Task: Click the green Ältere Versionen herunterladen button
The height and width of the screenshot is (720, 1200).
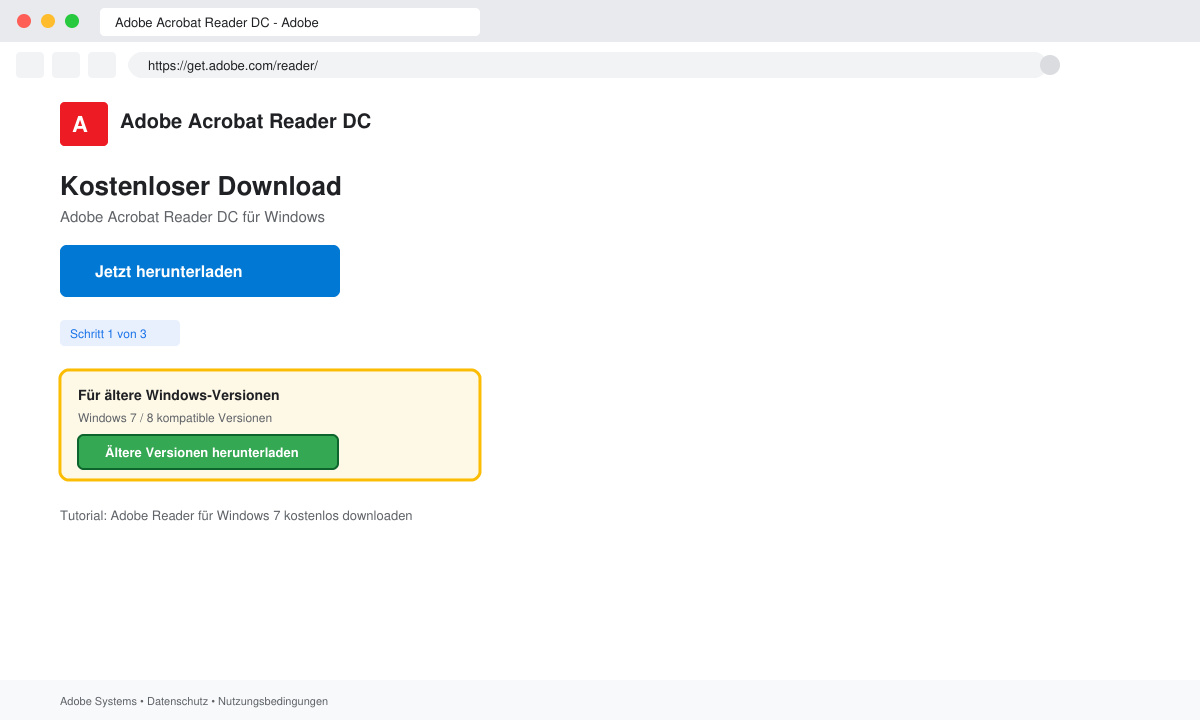Action: (208, 452)
